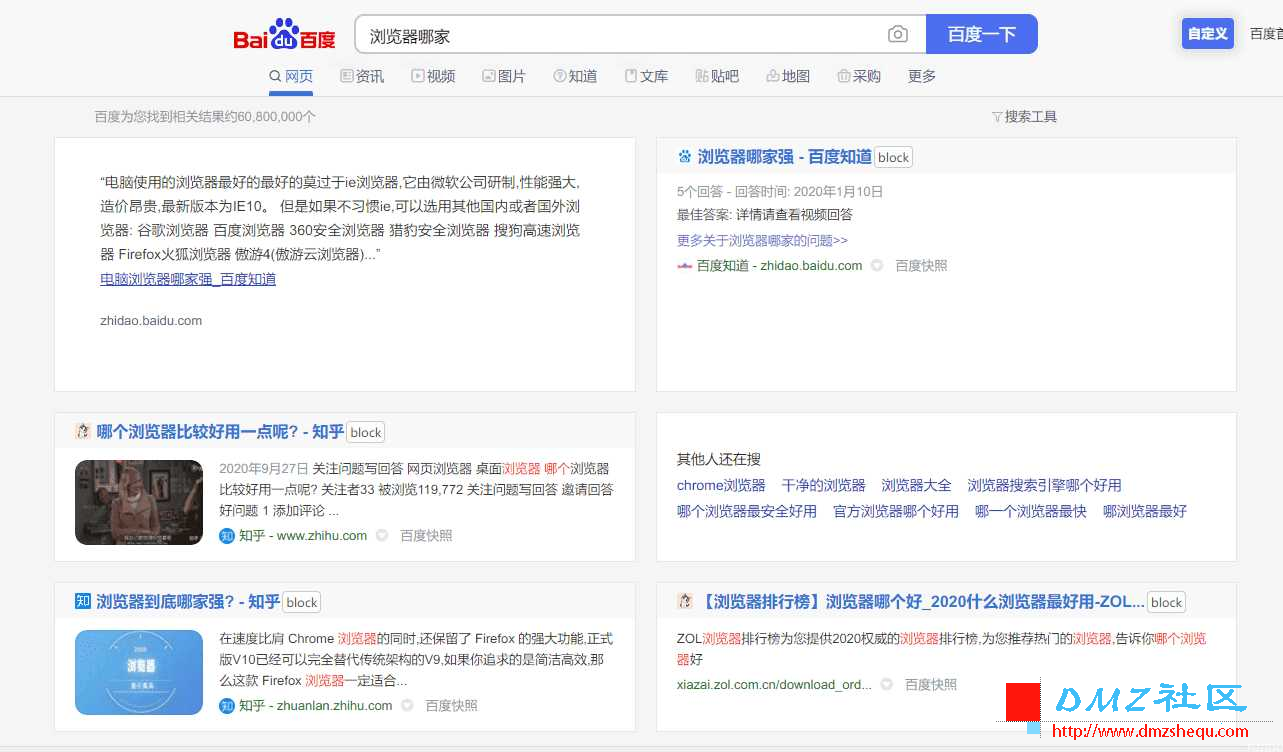Screen dimensions: 1283x752
Task: Switch to the 视频 tab
Action: coord(433,76)
